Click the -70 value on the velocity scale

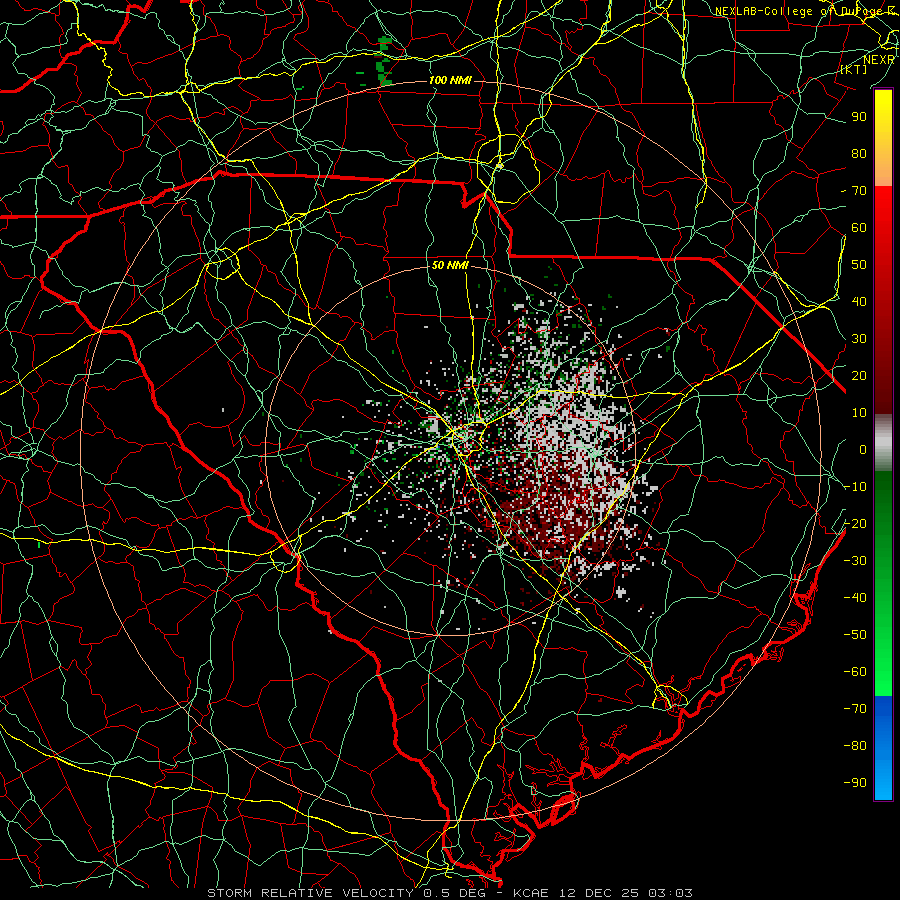click(855, 708)
